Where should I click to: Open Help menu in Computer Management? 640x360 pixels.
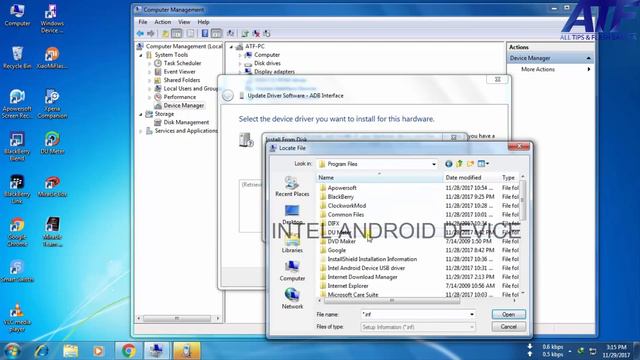coord(203,22)
